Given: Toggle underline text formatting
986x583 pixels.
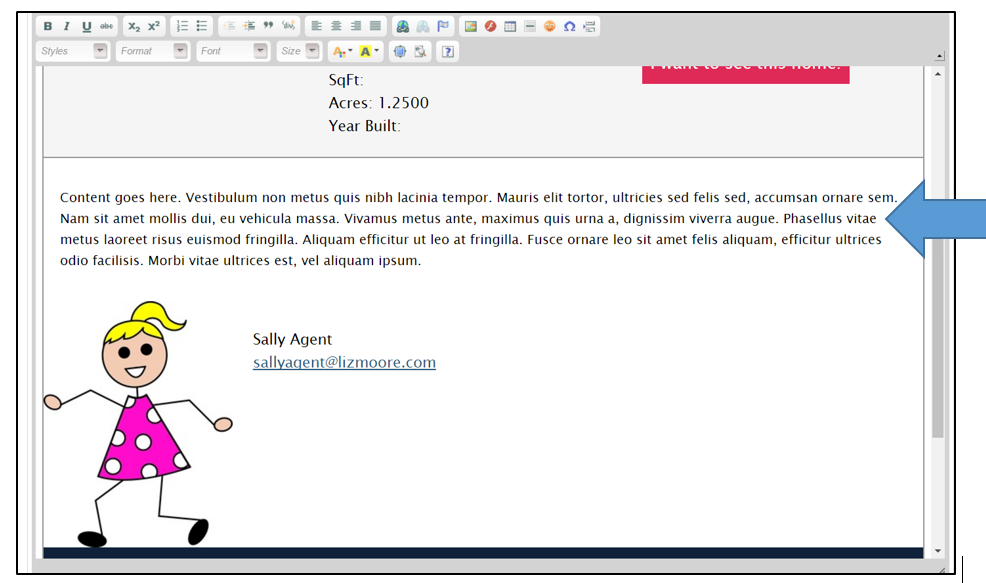Looking at the screenshot, I should 87,27.
